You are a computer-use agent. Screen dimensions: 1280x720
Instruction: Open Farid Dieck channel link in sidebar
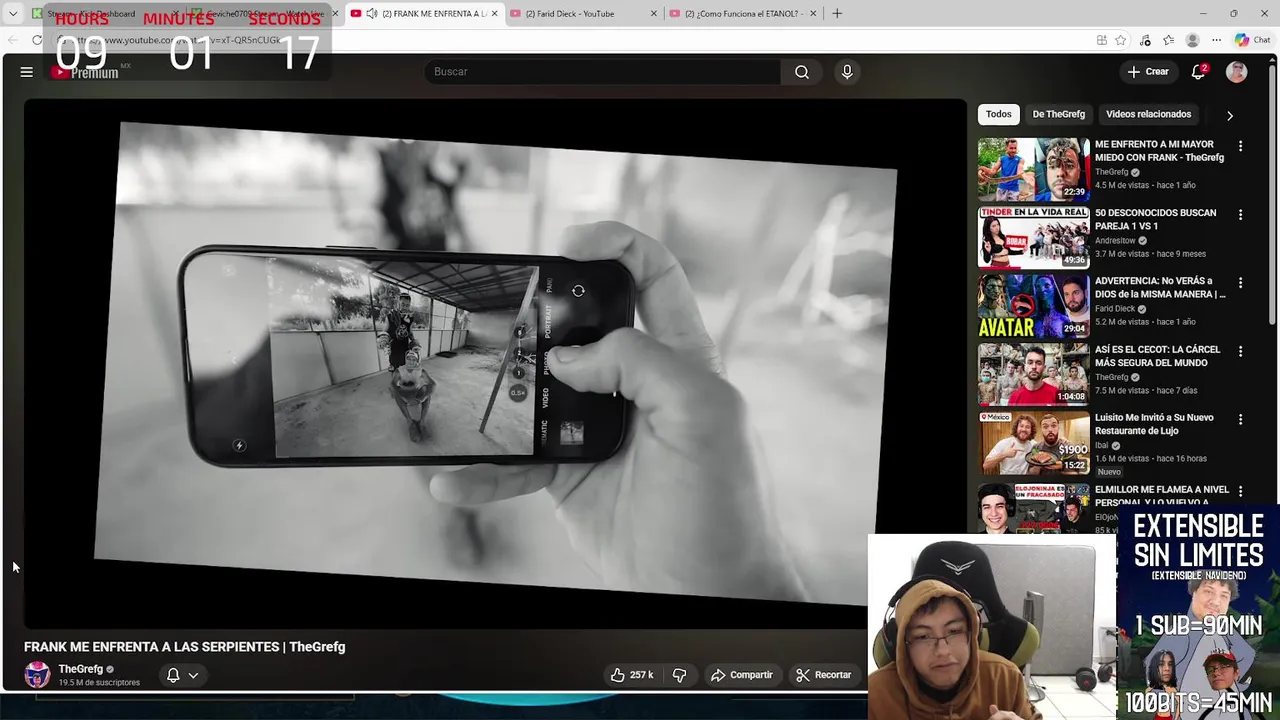tap(1115, 309)
